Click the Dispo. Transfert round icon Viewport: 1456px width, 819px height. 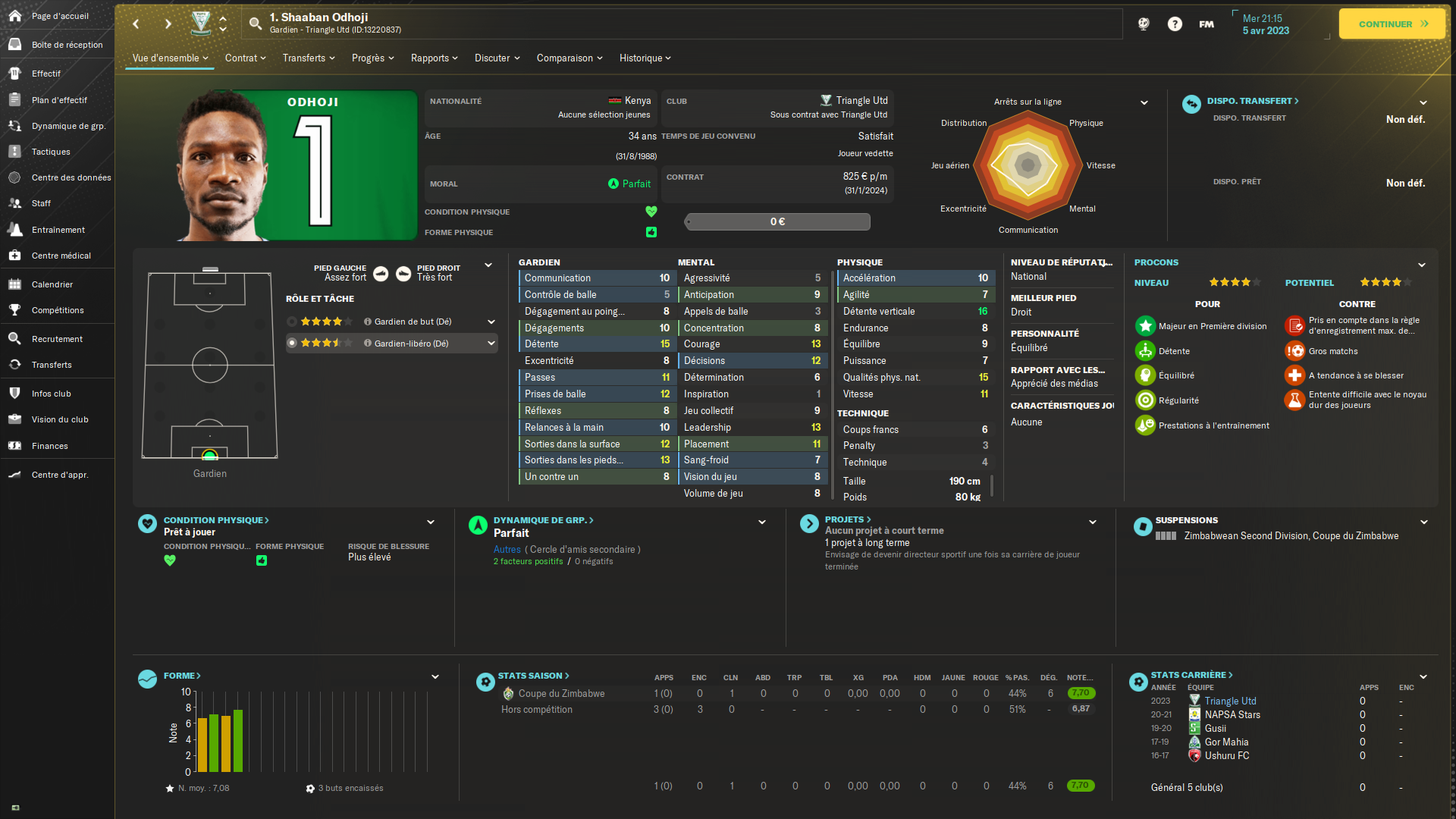(x=1191, y=104)
